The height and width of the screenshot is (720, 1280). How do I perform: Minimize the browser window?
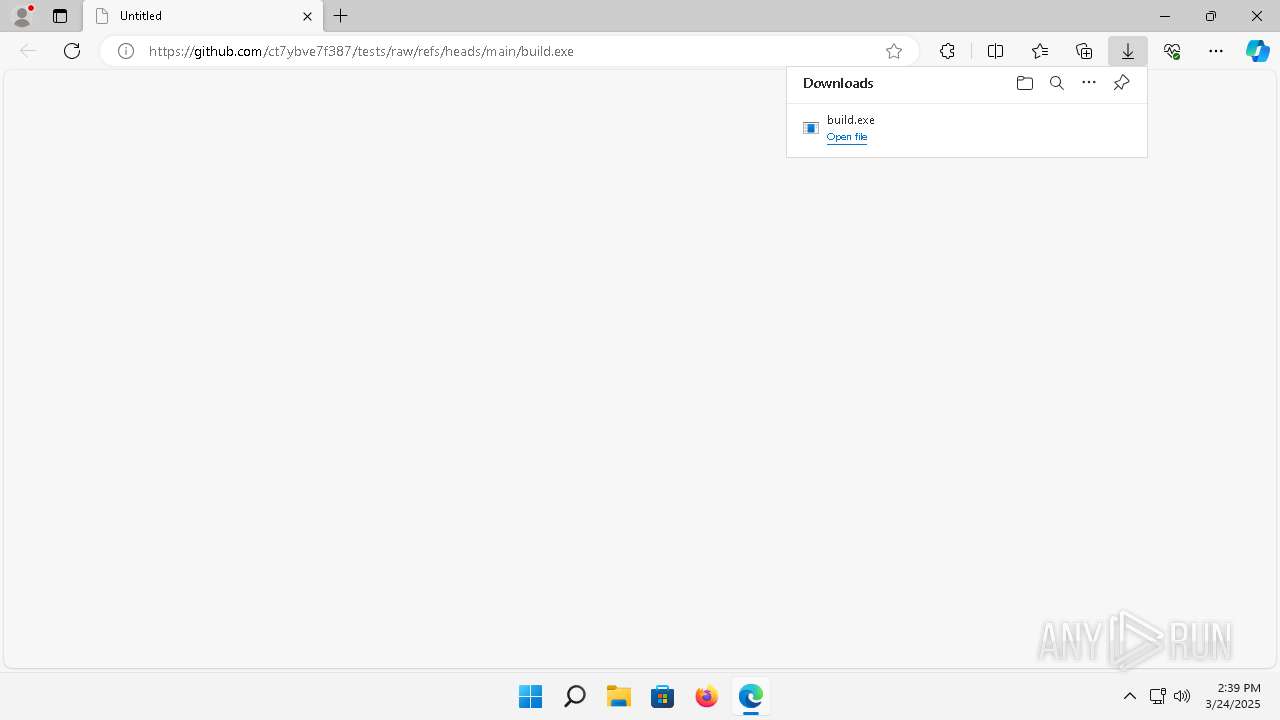click(1165, 16)
